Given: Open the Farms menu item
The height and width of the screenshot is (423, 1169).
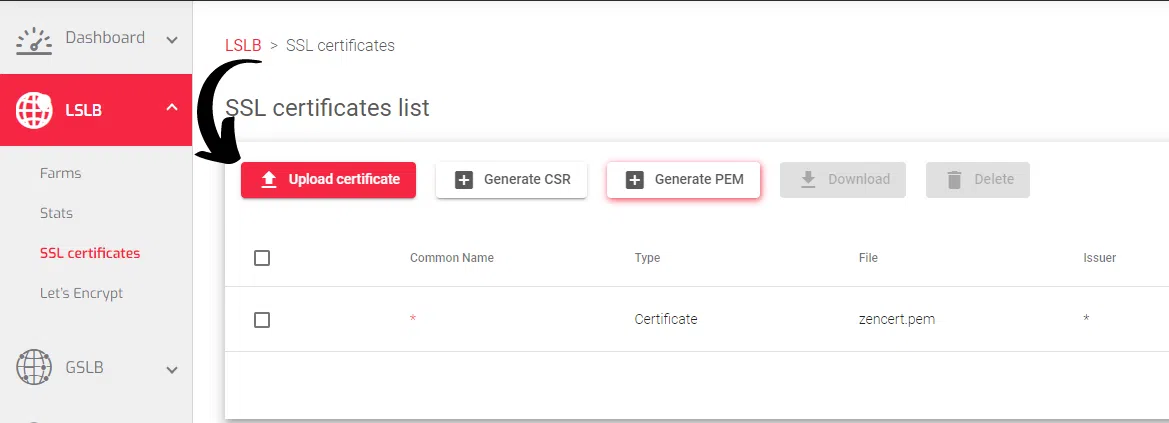Looking at the screenshot, I should [60, 173].
